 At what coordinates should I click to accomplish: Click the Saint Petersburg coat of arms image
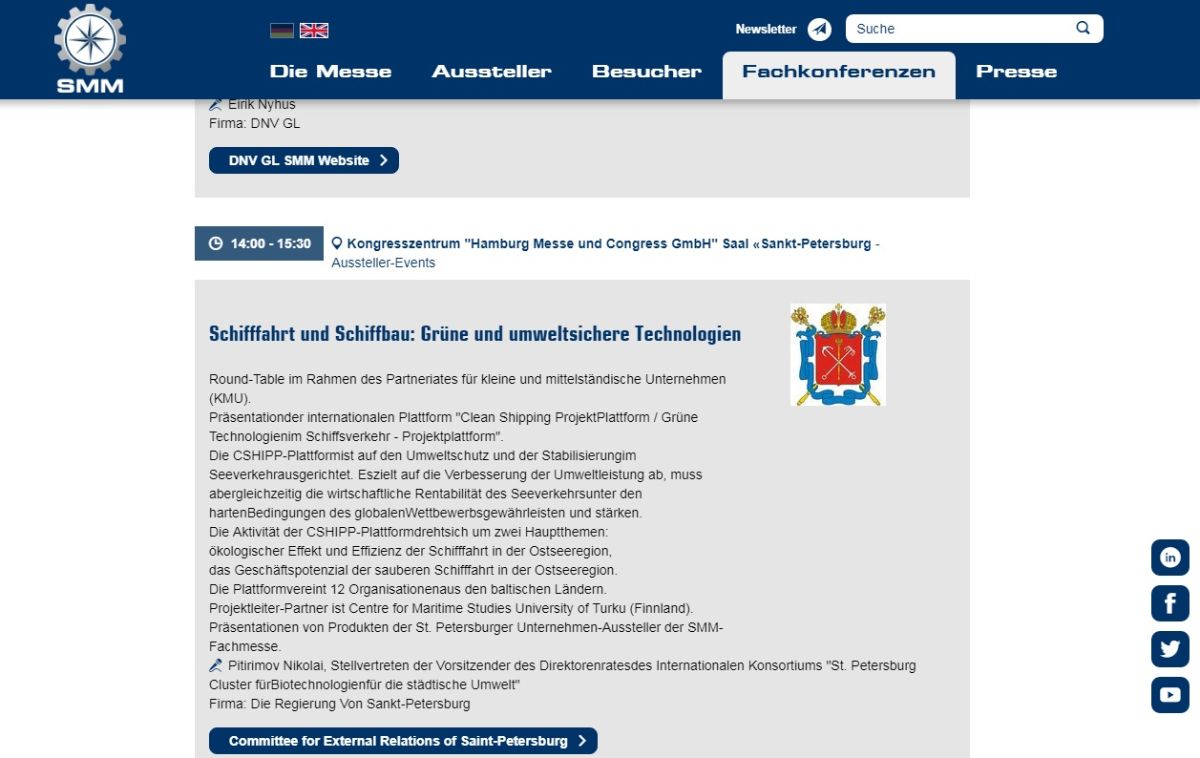[x=838, y=355]
